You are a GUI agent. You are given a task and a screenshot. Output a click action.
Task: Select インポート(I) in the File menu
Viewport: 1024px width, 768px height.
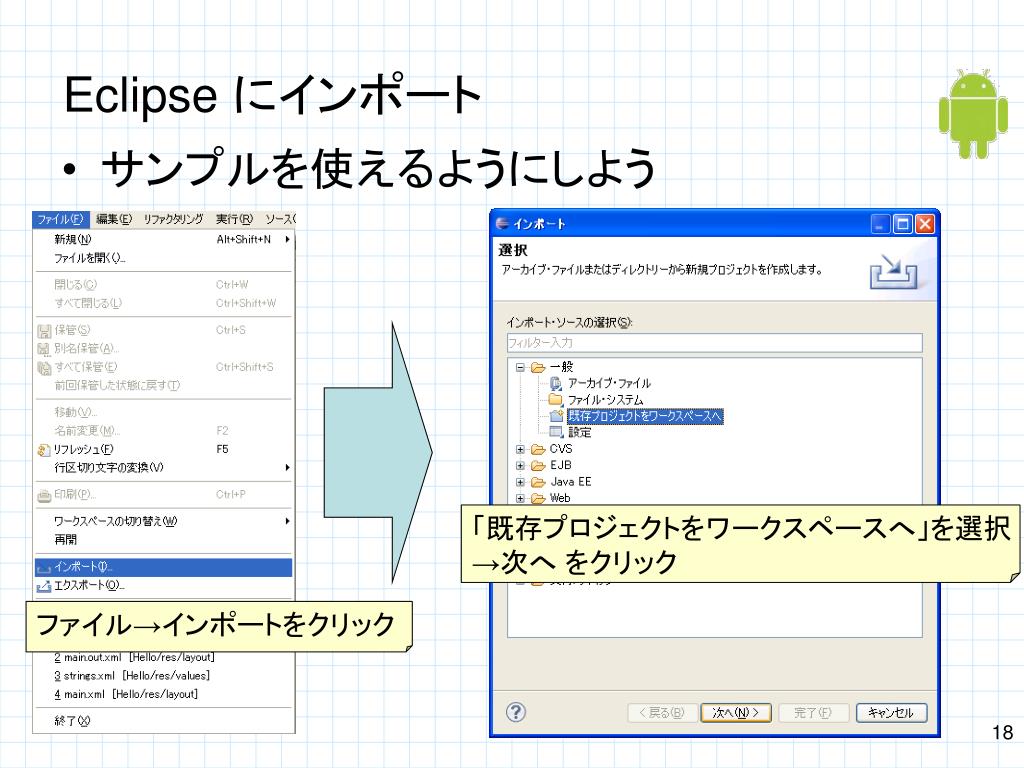[x=163, y=567]
